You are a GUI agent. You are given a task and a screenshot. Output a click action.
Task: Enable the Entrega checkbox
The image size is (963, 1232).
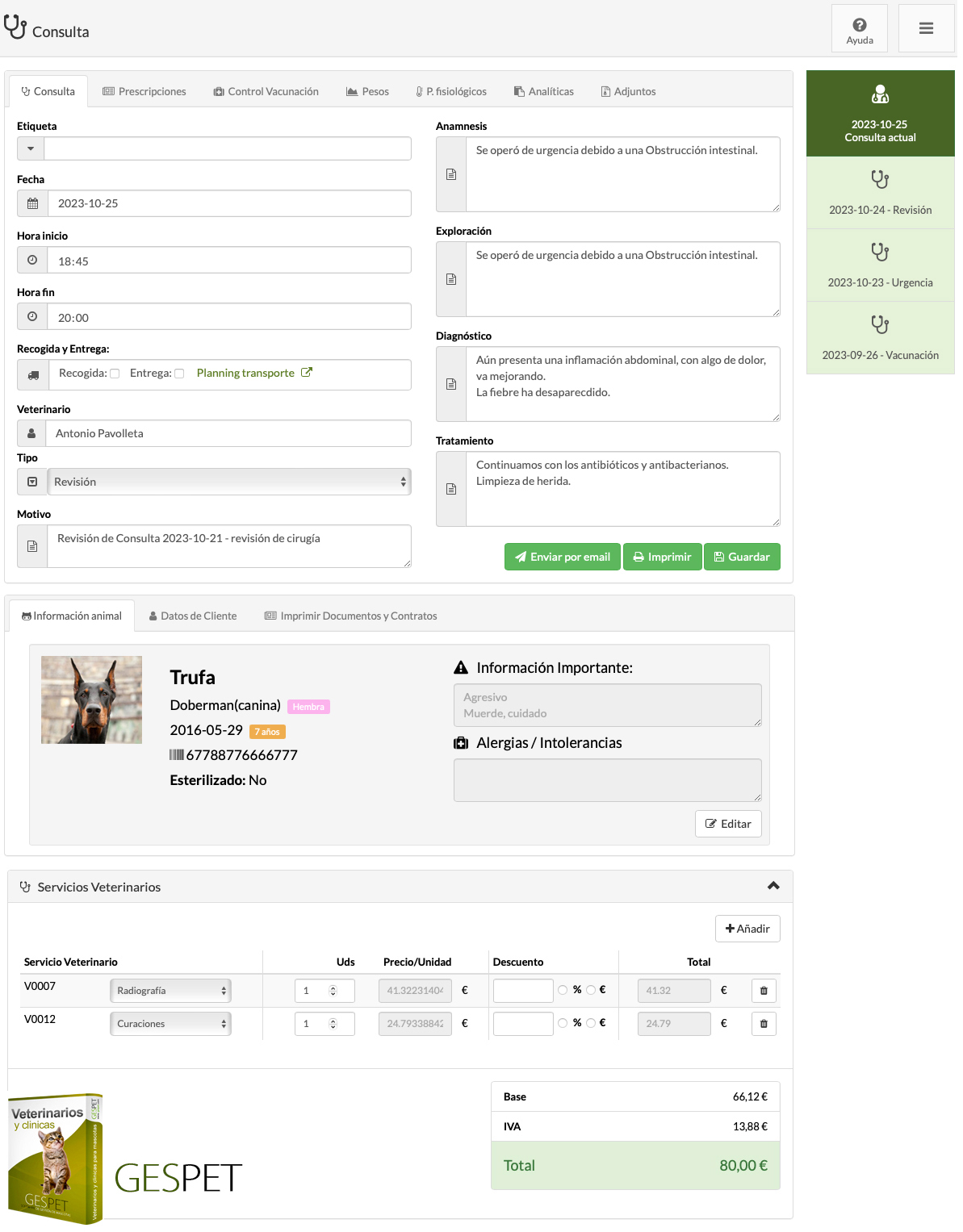pyautogui.click(x=179, y=374)
